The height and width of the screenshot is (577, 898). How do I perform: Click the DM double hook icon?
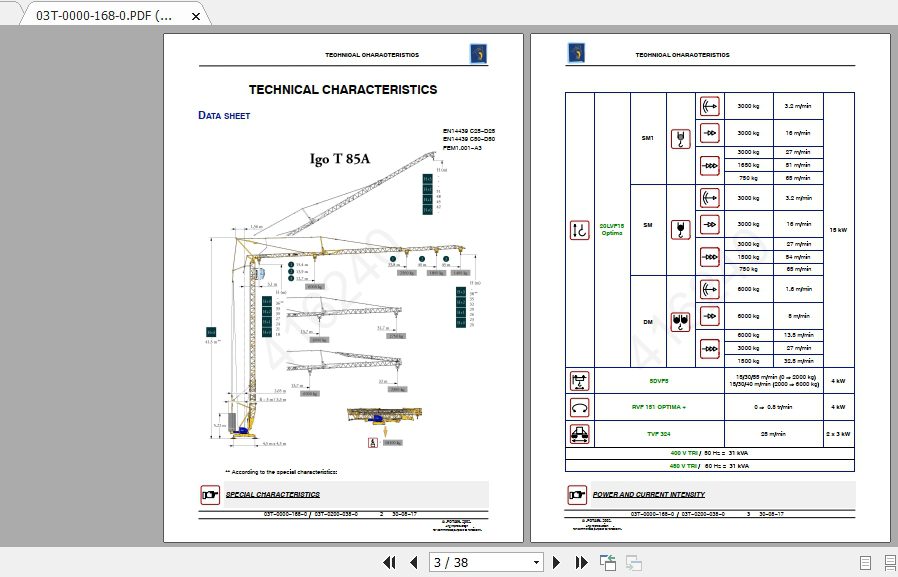[680, 322]
